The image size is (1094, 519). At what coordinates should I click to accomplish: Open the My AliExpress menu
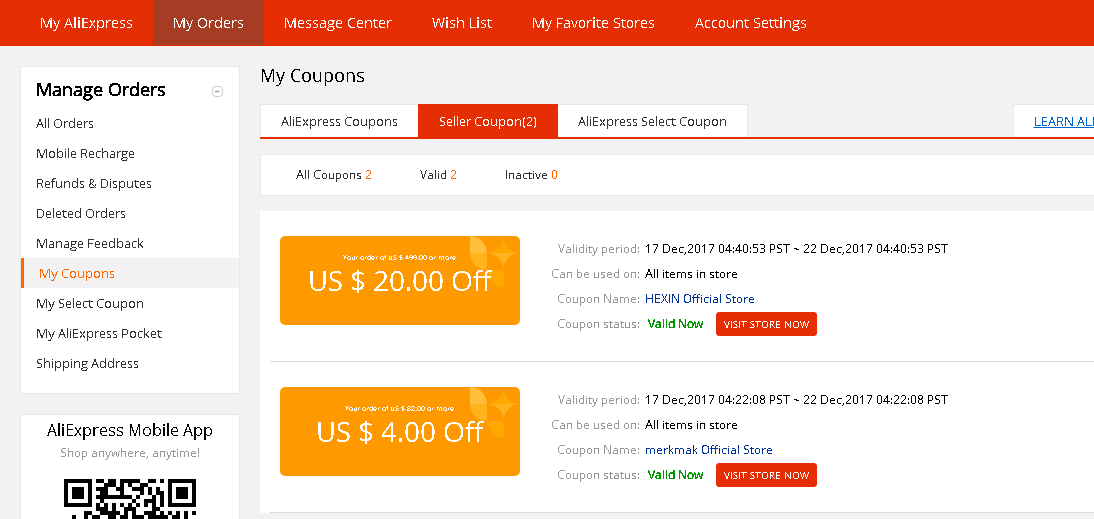pyautogui.click(x=86, y=23)
